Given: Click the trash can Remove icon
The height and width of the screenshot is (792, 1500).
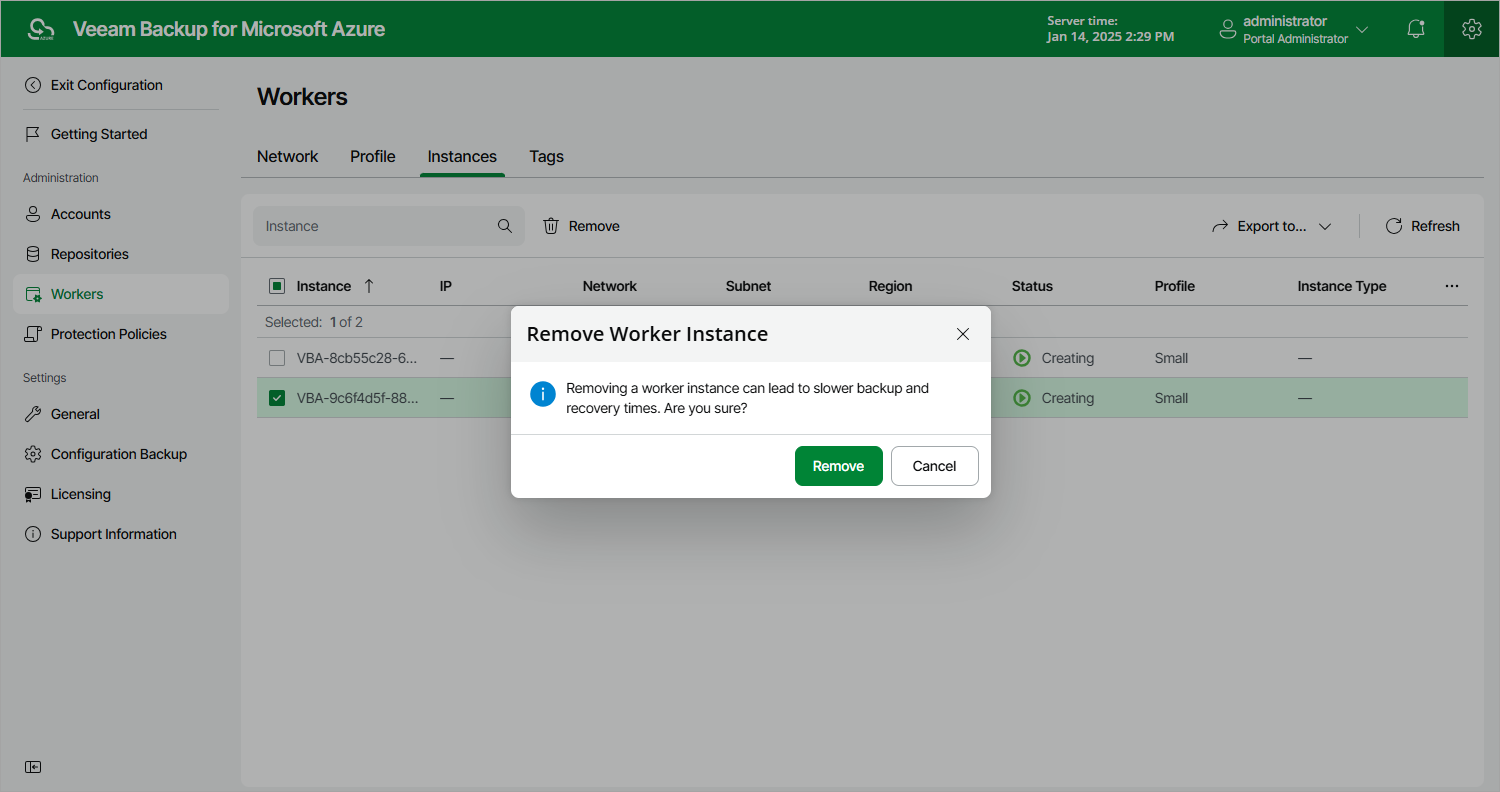Looking at the screenshot, I should click(x=551, y=226).
